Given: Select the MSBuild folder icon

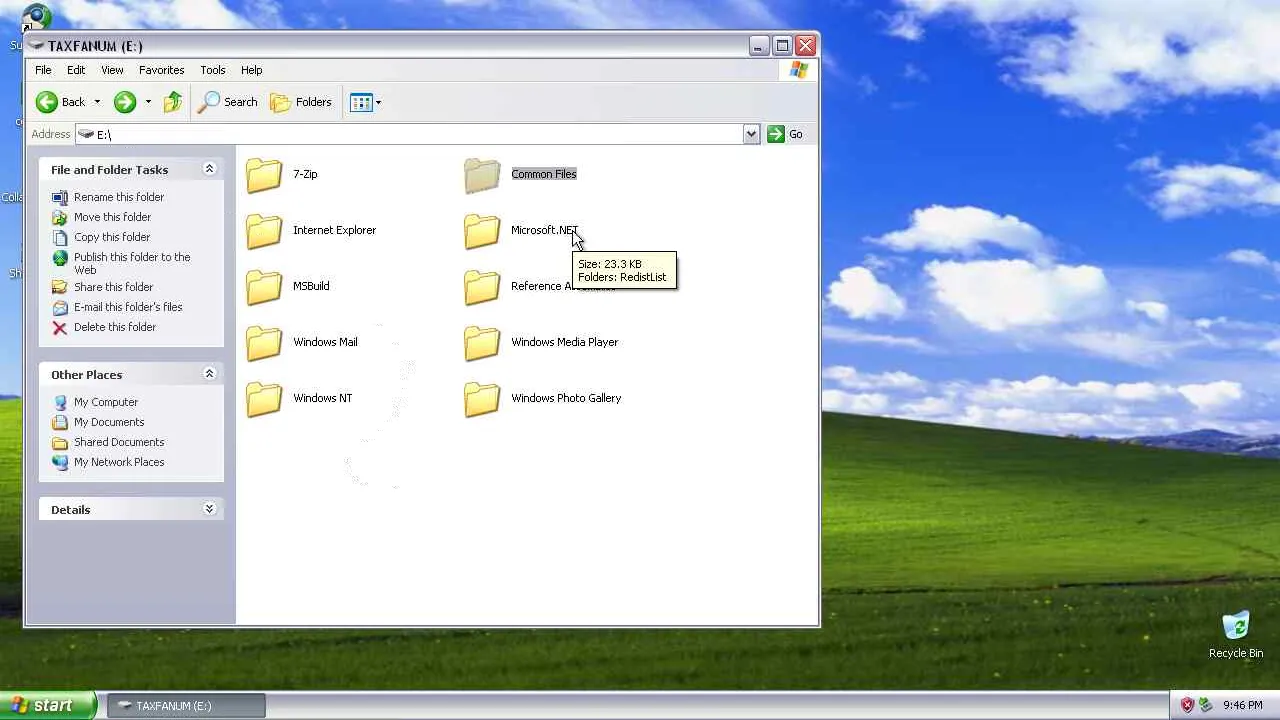Looking at the screenshot, I should pyautogui.click(x=264, y=287).
